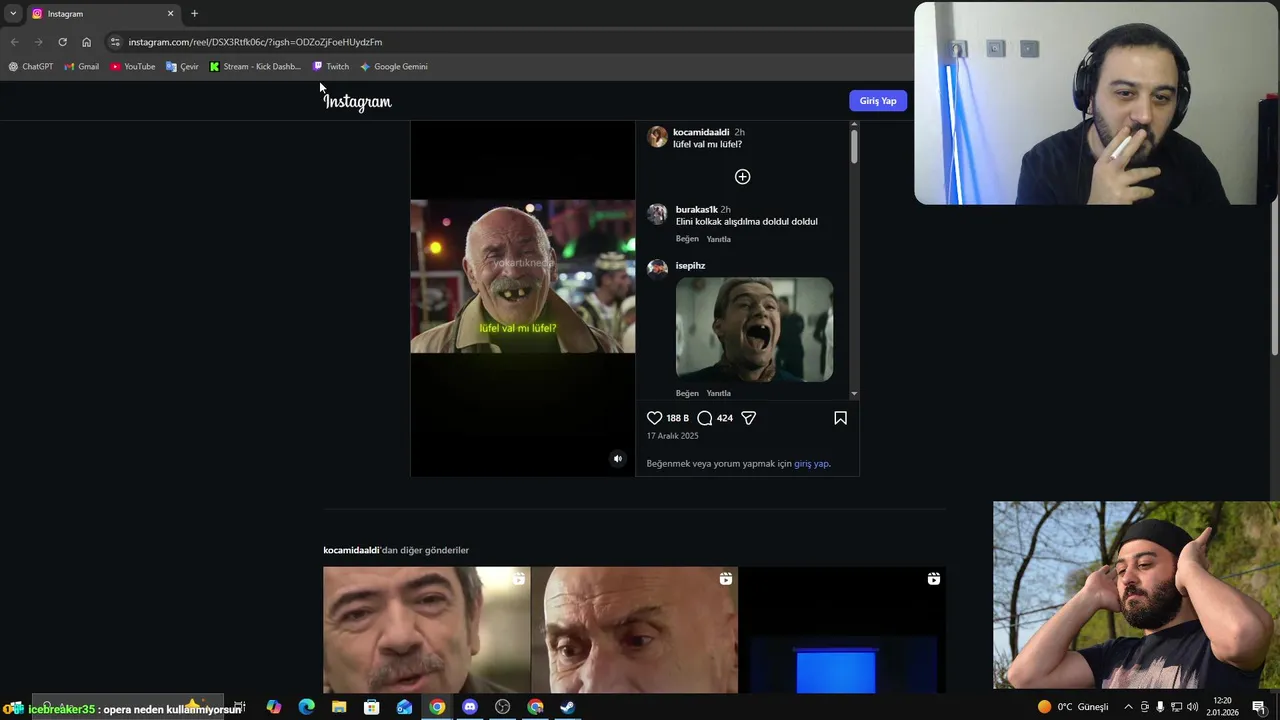Click burakas1k avatar picture
The width and height of the screenshot is (1280, 720).
[x=657, y=214]
